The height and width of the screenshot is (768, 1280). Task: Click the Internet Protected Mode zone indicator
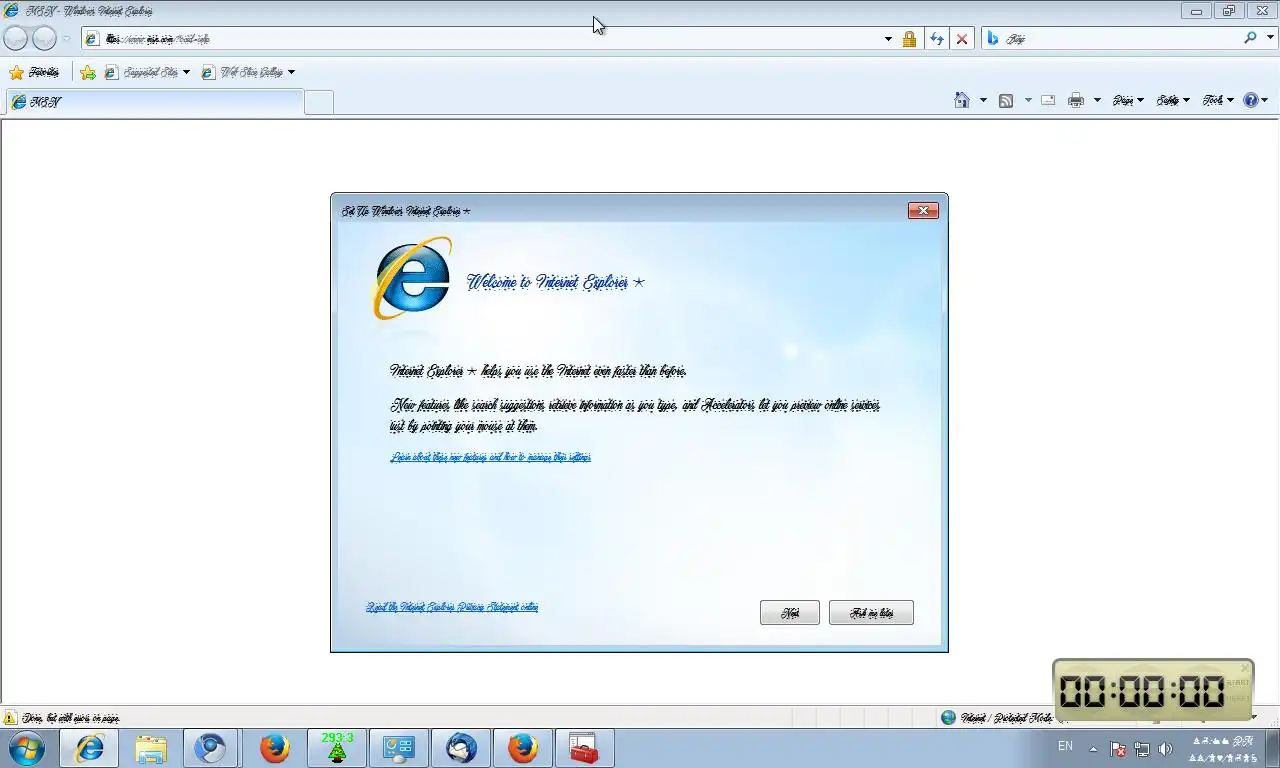point(998,718)
